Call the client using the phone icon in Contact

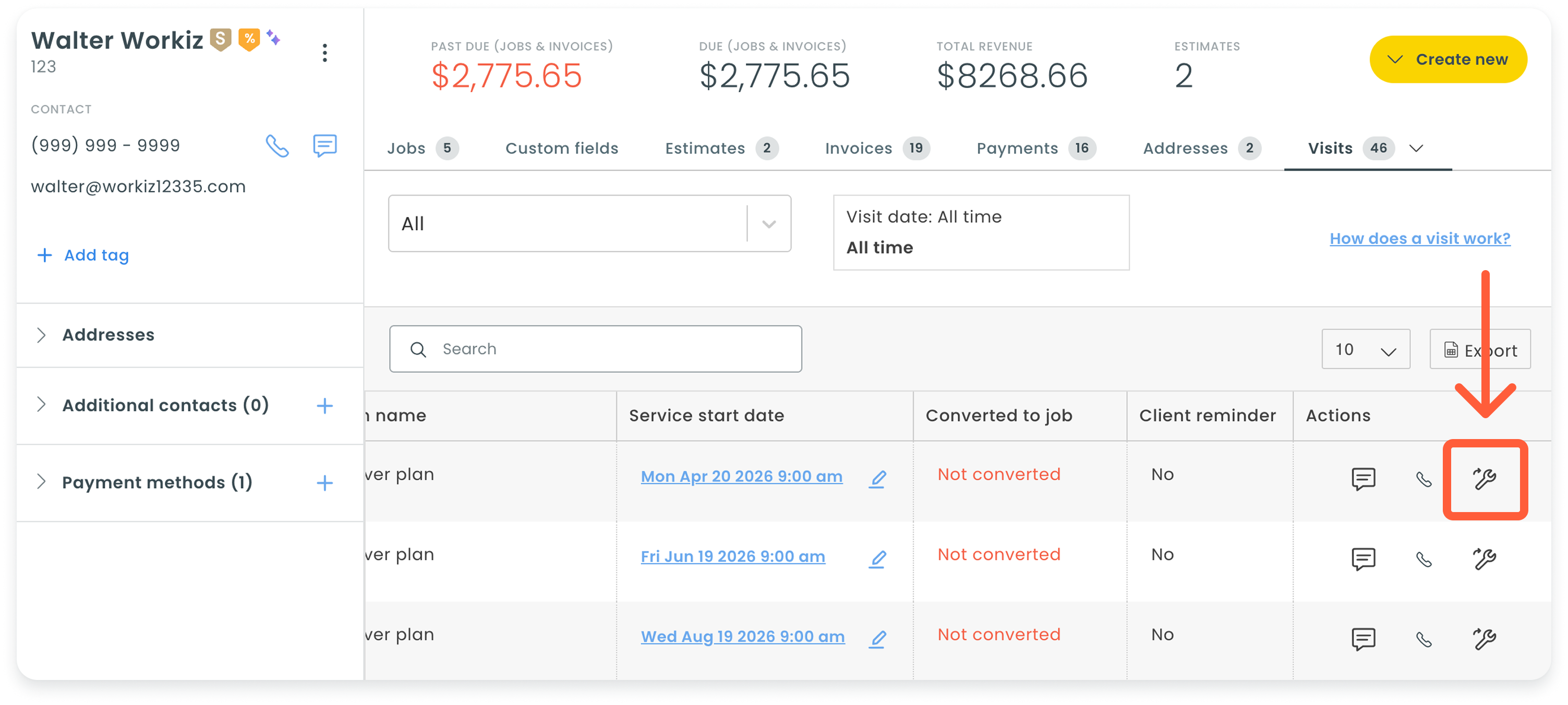coord(277,146)
